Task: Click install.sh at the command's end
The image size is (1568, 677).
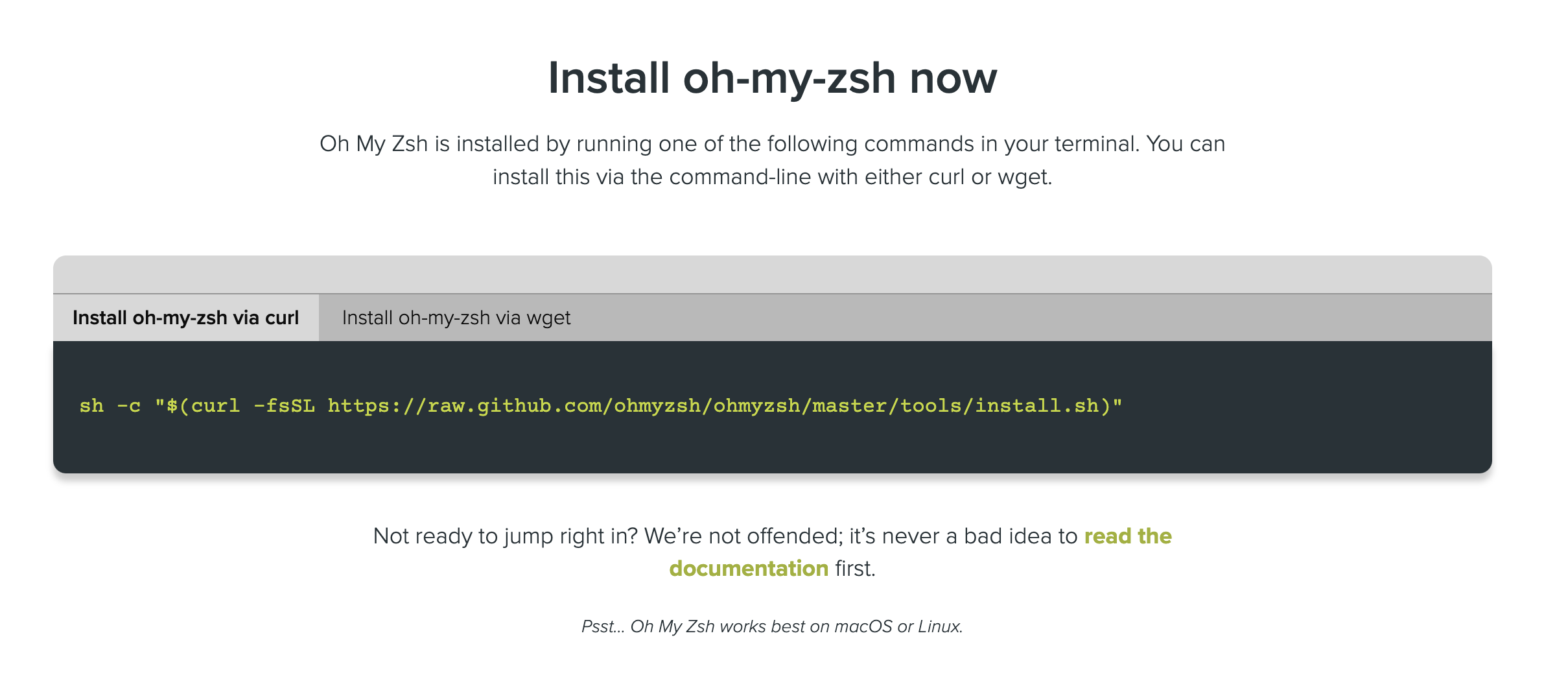Action: click(1036, 406)
